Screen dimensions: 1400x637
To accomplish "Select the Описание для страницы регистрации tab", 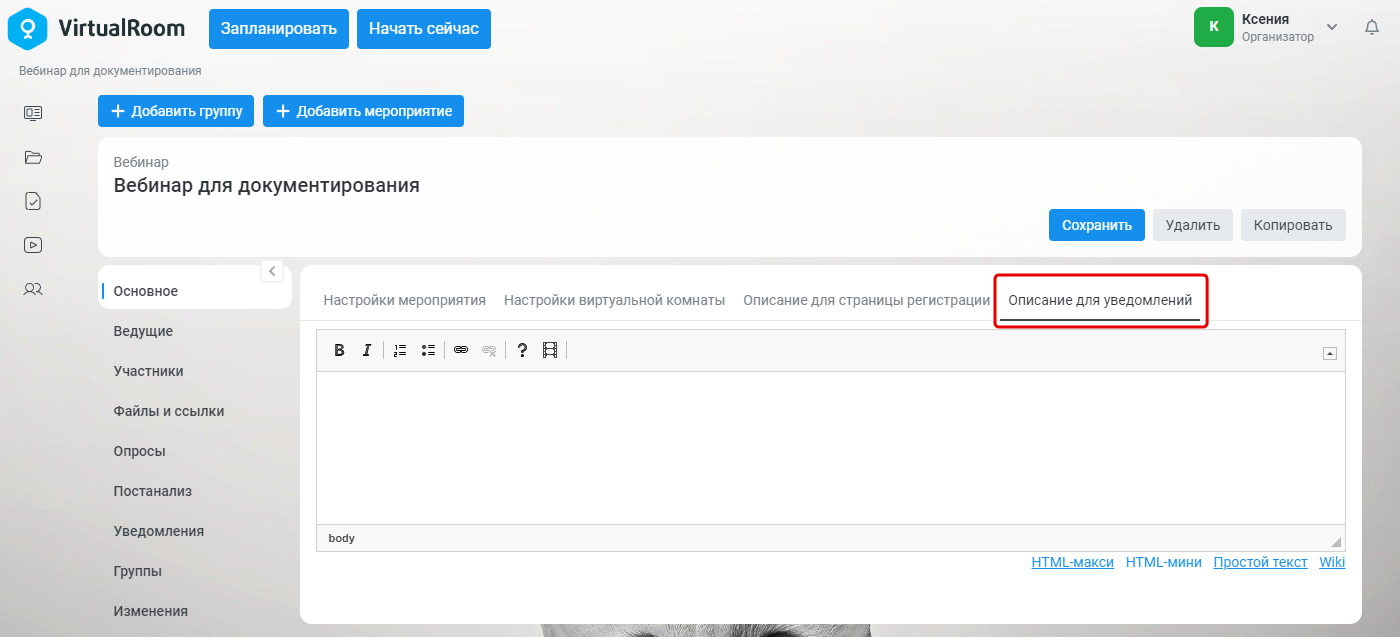I will (867, 300).
